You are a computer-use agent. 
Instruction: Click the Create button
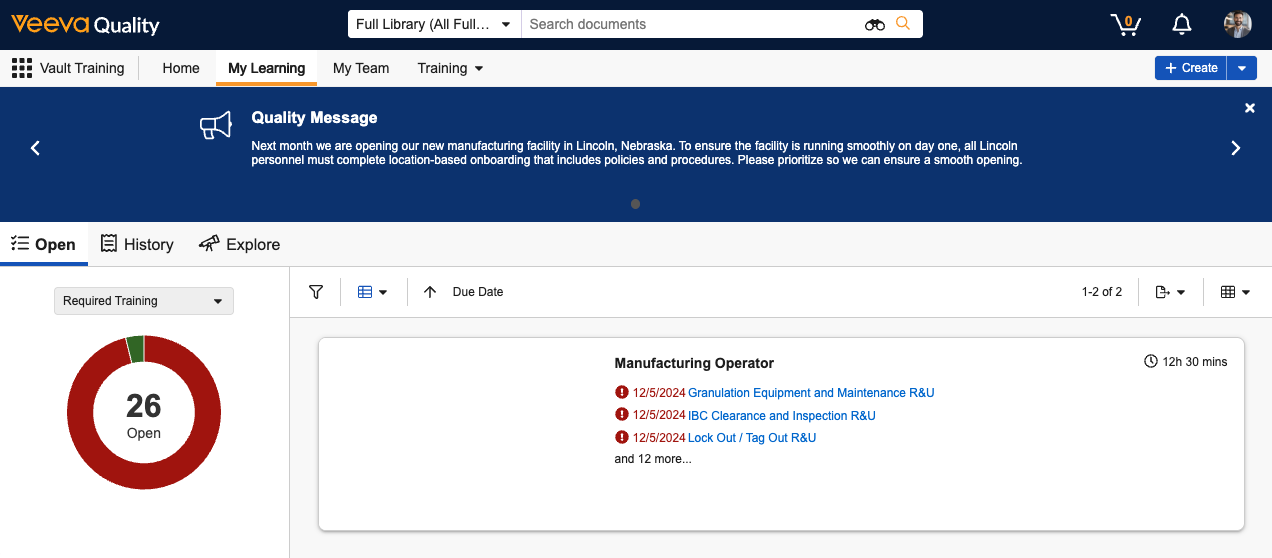(1191, 68)
